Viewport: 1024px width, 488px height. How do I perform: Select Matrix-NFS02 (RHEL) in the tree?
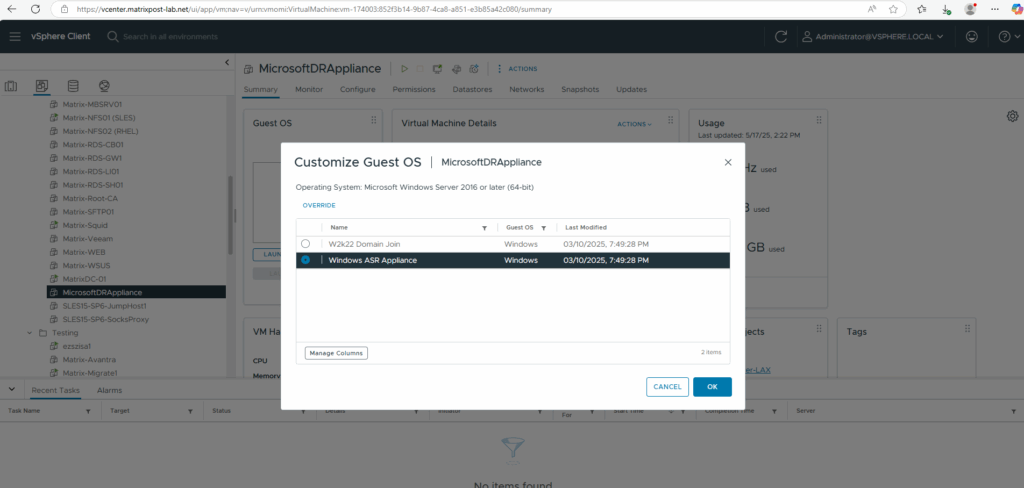tap(100, 131)
